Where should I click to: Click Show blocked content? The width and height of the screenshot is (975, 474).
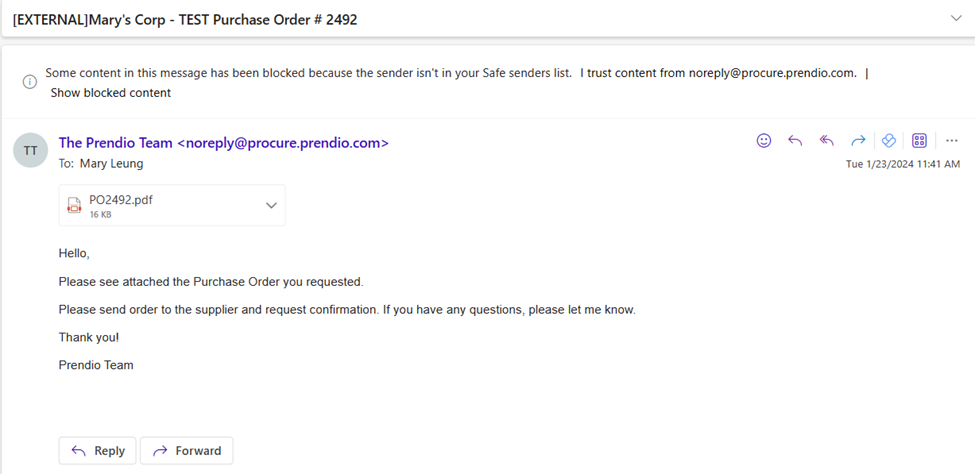111,93
